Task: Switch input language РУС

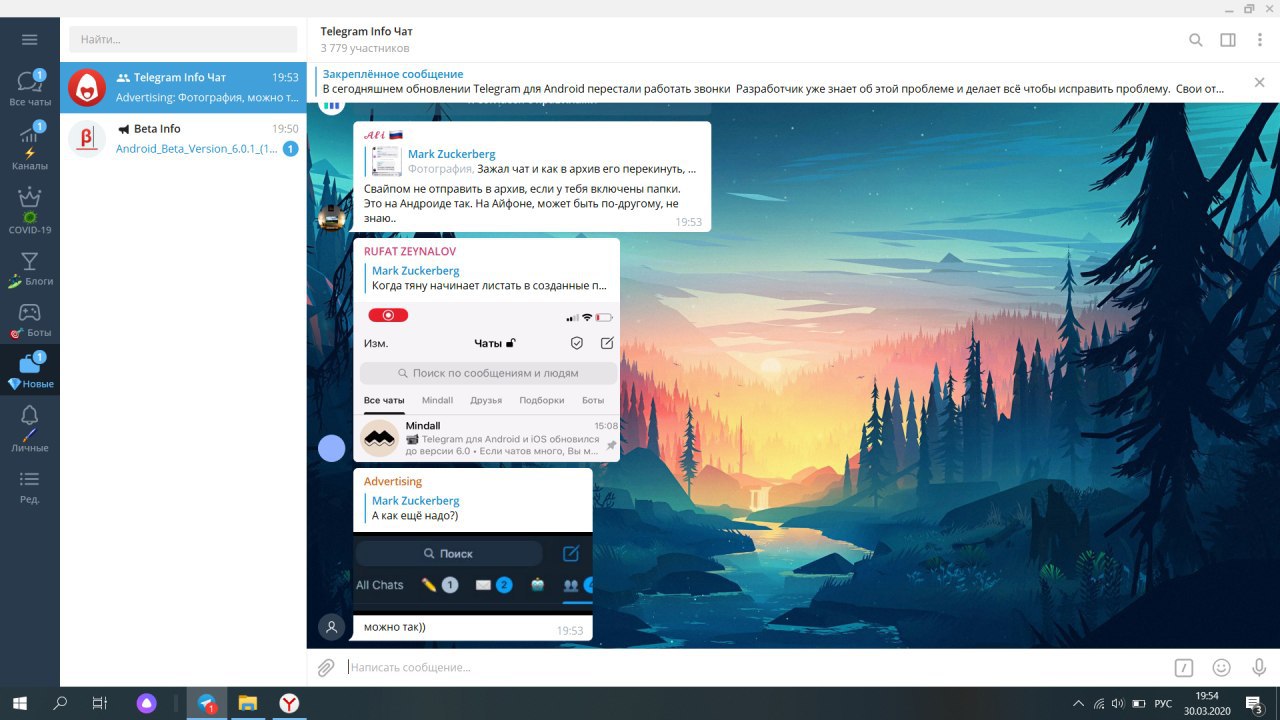Action: click(x=1163, y=704)
